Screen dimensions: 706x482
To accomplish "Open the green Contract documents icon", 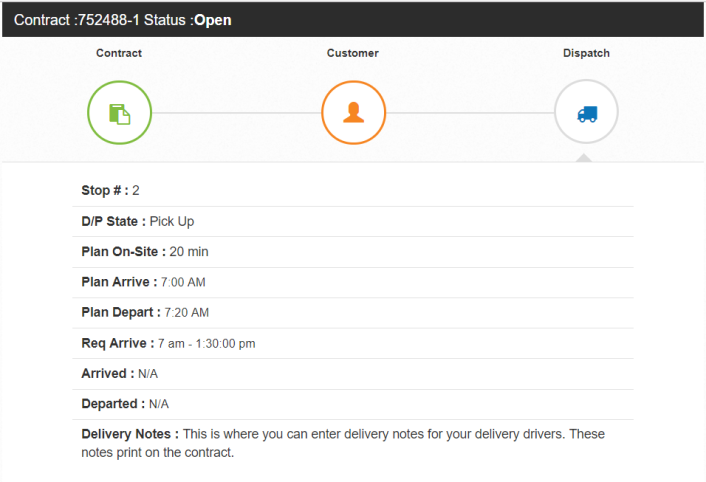I will [x=119, y=113].
